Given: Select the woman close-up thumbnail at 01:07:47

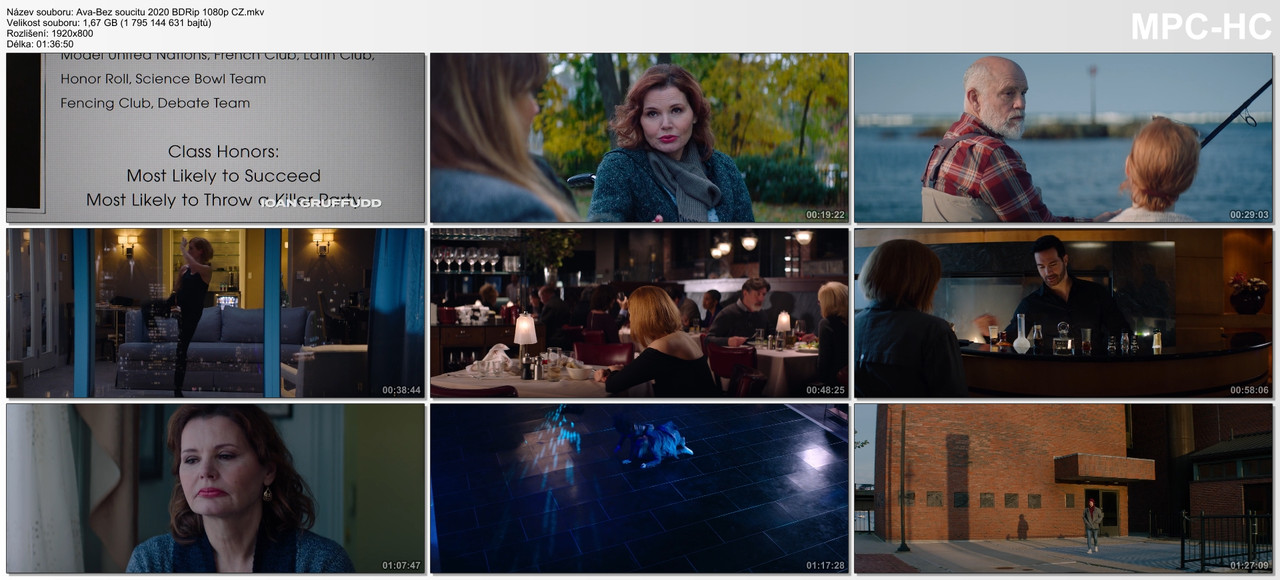Looking at the screenshot, I should tap(216, 488).
